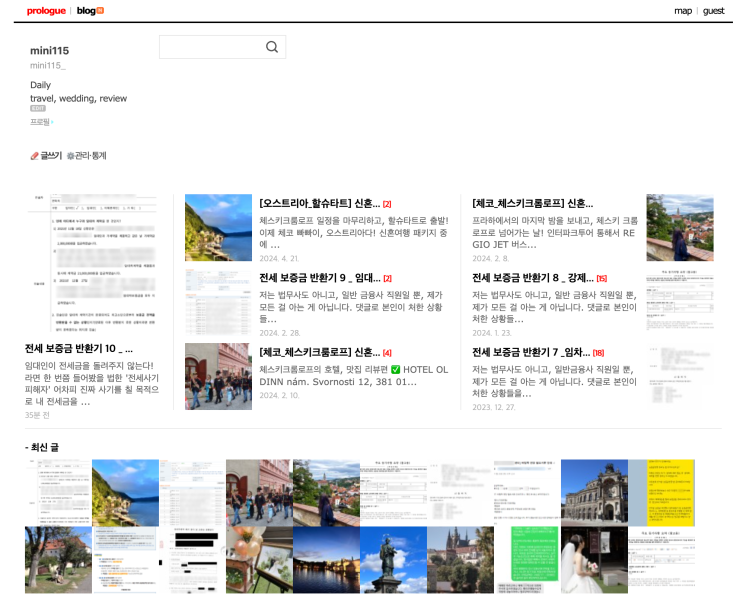Screen dimensions: 743x602
Task: Open the balloons and painting thumbnail
Action: coord(259,560)
